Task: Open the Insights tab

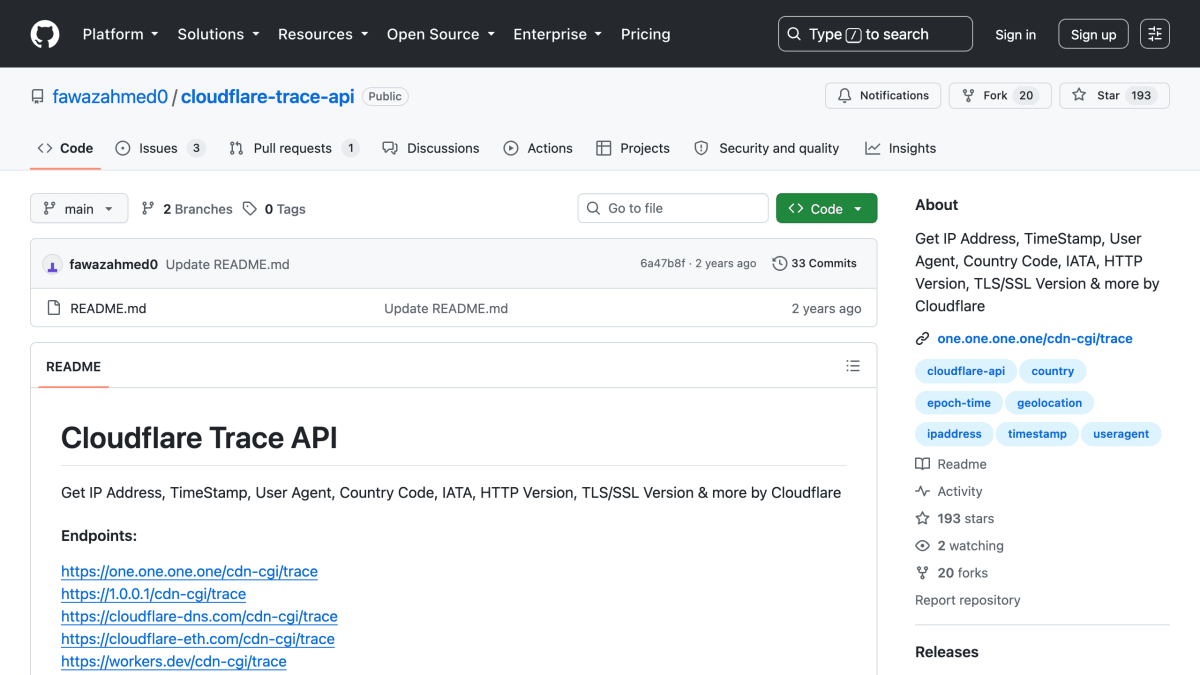Action: click(901, 148)
